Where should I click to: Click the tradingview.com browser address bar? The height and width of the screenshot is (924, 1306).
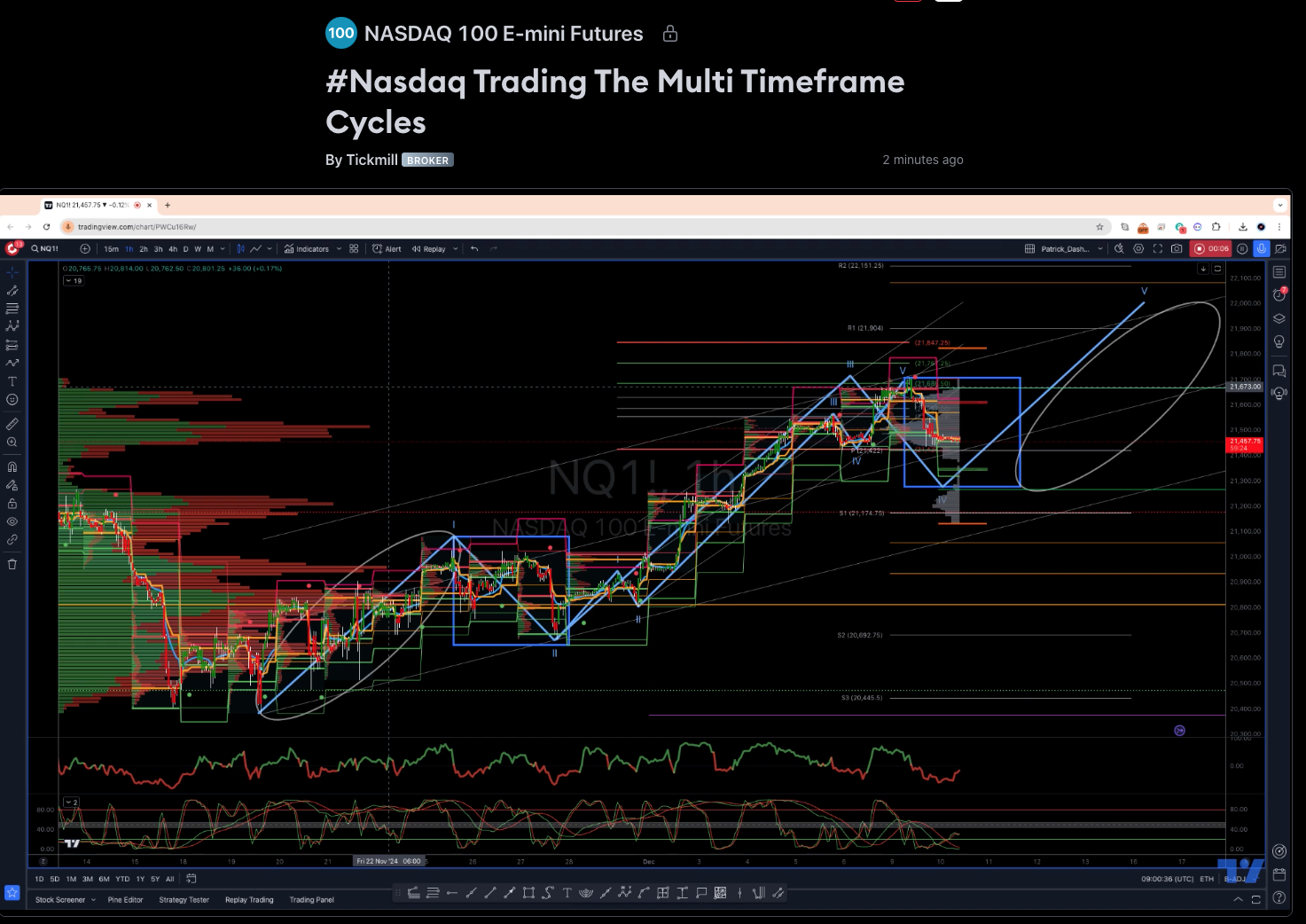pyautogui.click(x=585, y=227)
